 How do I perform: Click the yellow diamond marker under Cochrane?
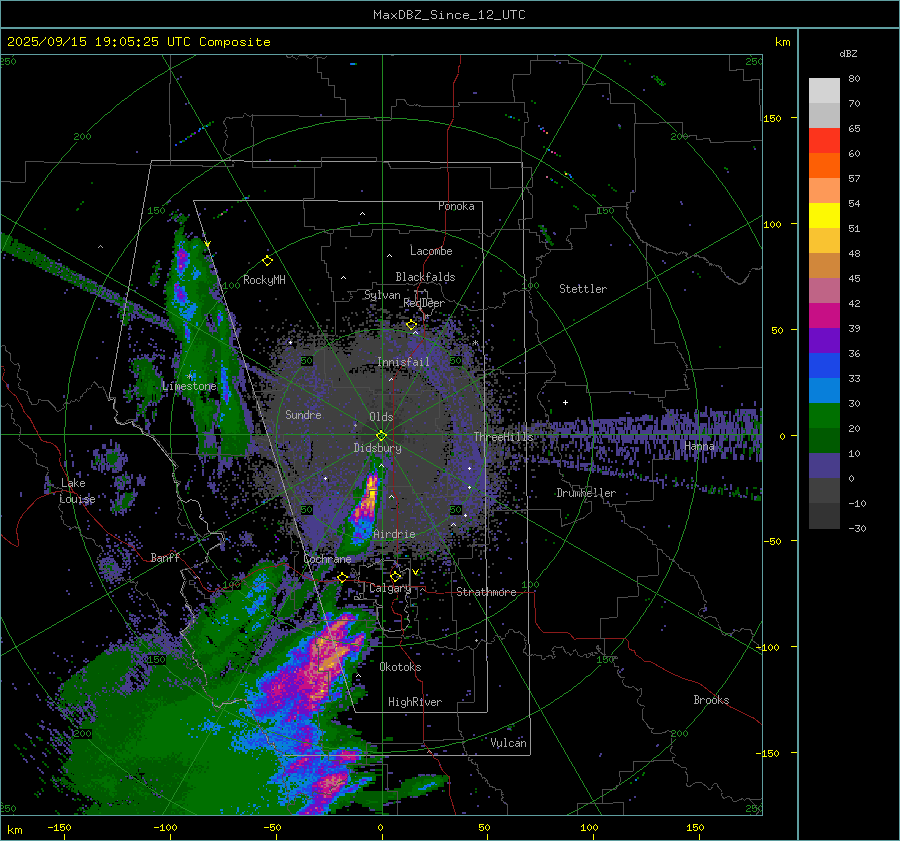(342, 577)
